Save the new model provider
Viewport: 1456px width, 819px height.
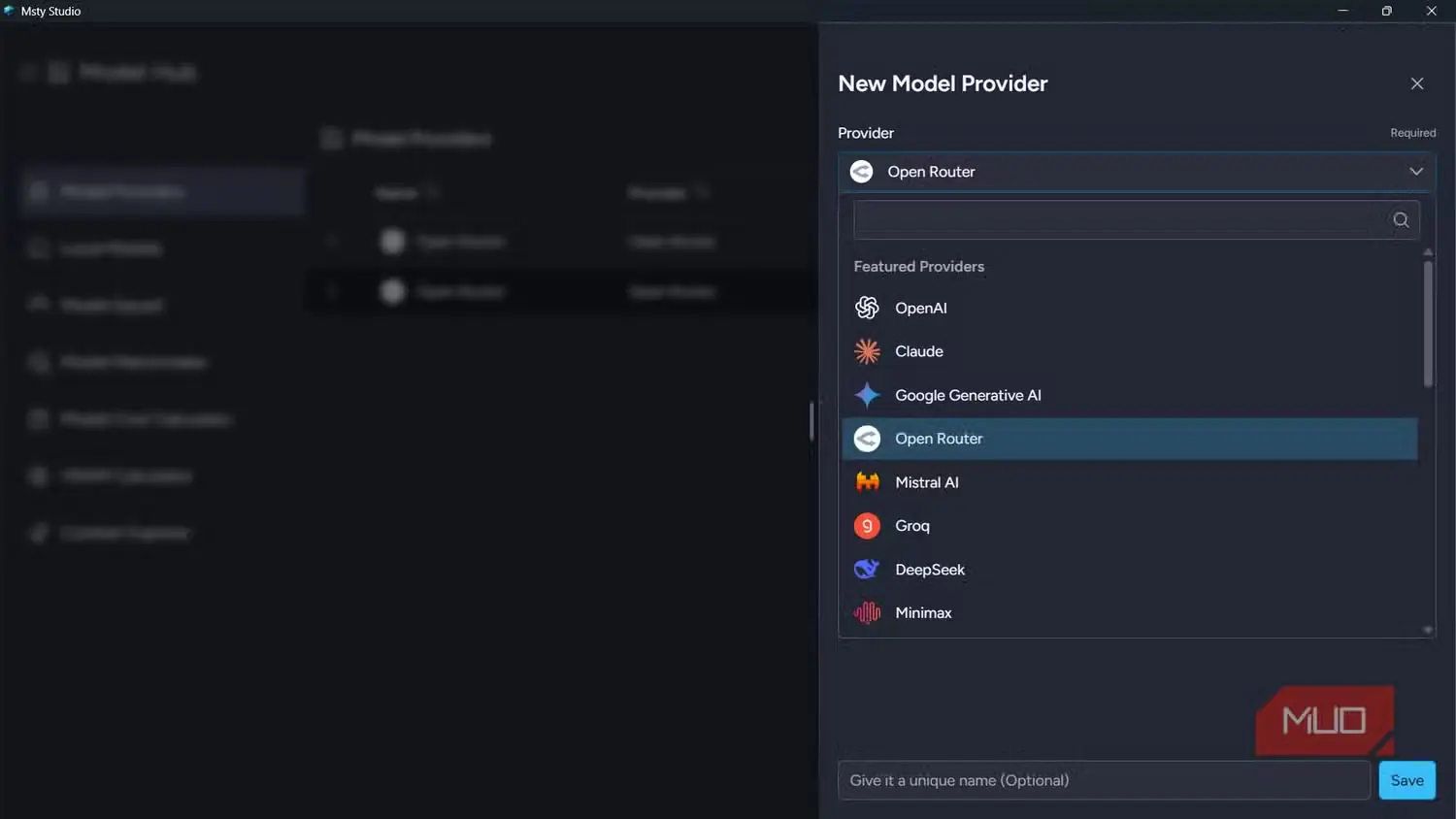coord(1406,780)
